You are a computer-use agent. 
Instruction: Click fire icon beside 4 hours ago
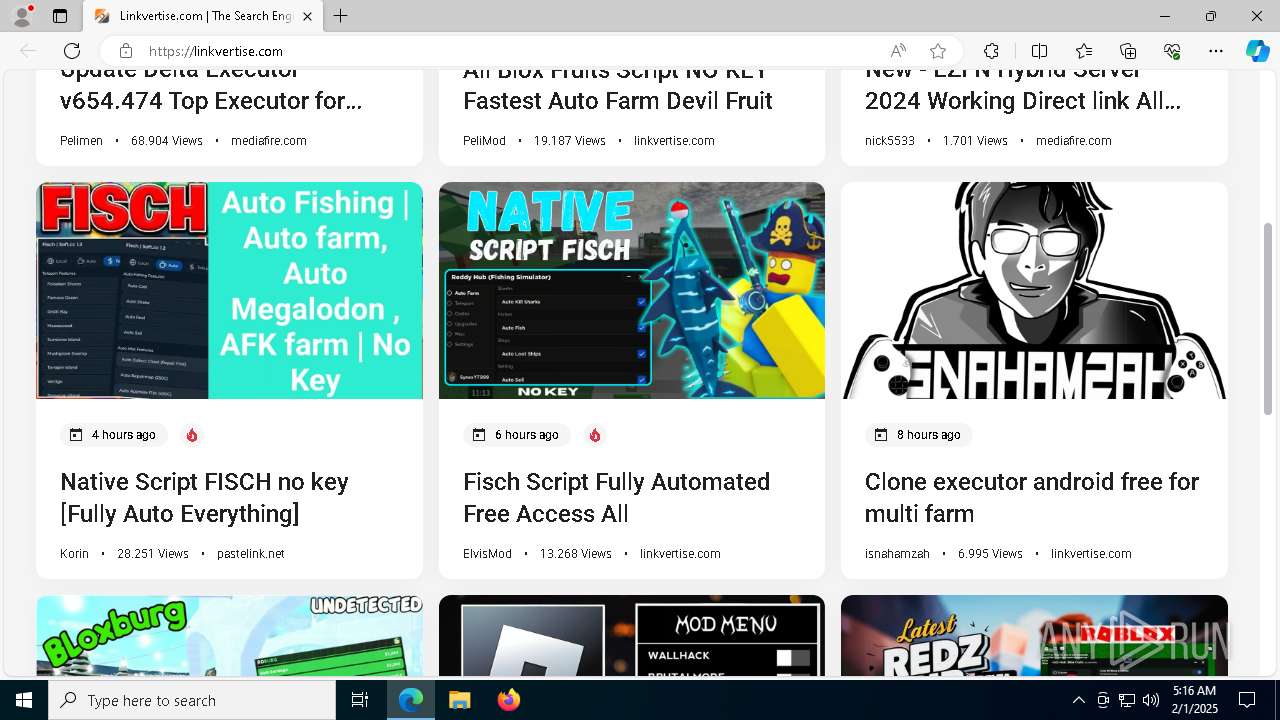192,435
